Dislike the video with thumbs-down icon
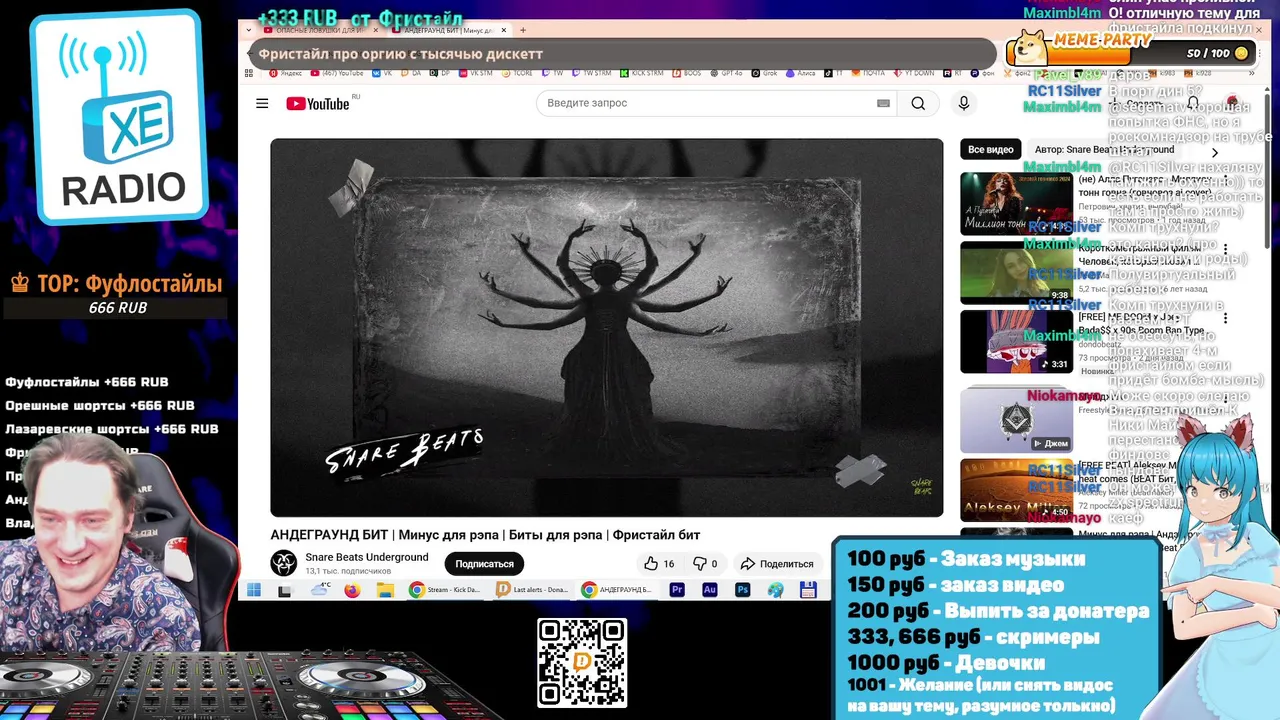Screen dimensions: 1280x720 click(706, 564)
